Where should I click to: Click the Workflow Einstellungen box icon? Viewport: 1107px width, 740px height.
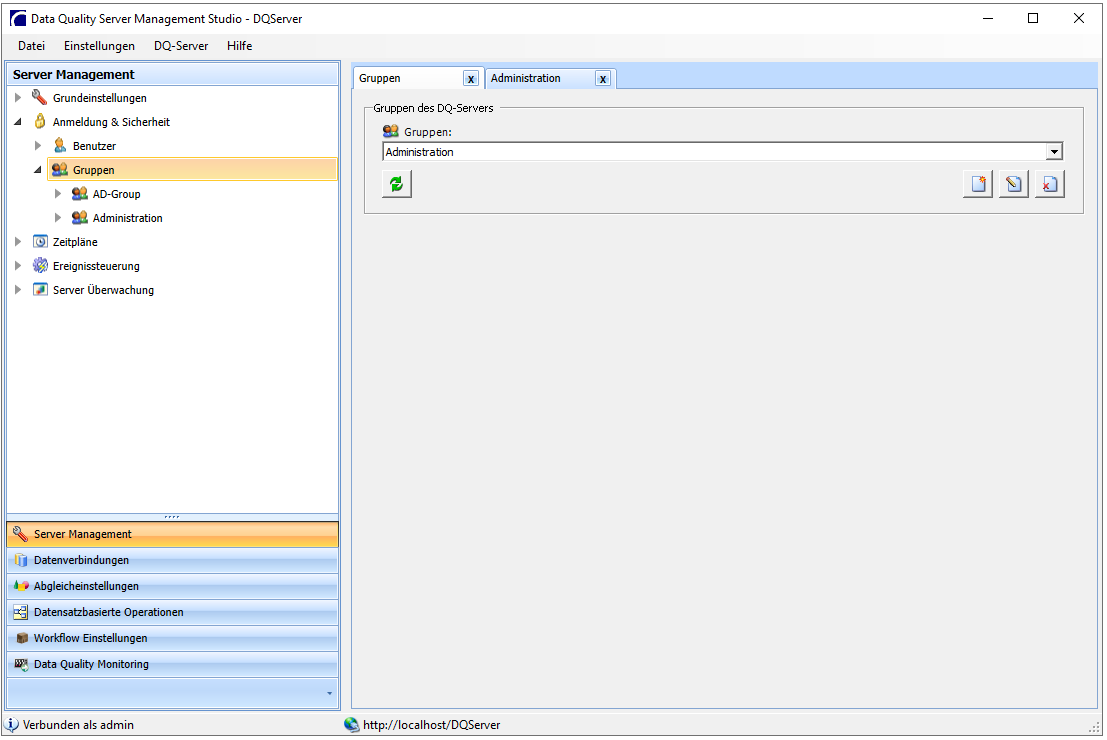[x=21, y=638]
